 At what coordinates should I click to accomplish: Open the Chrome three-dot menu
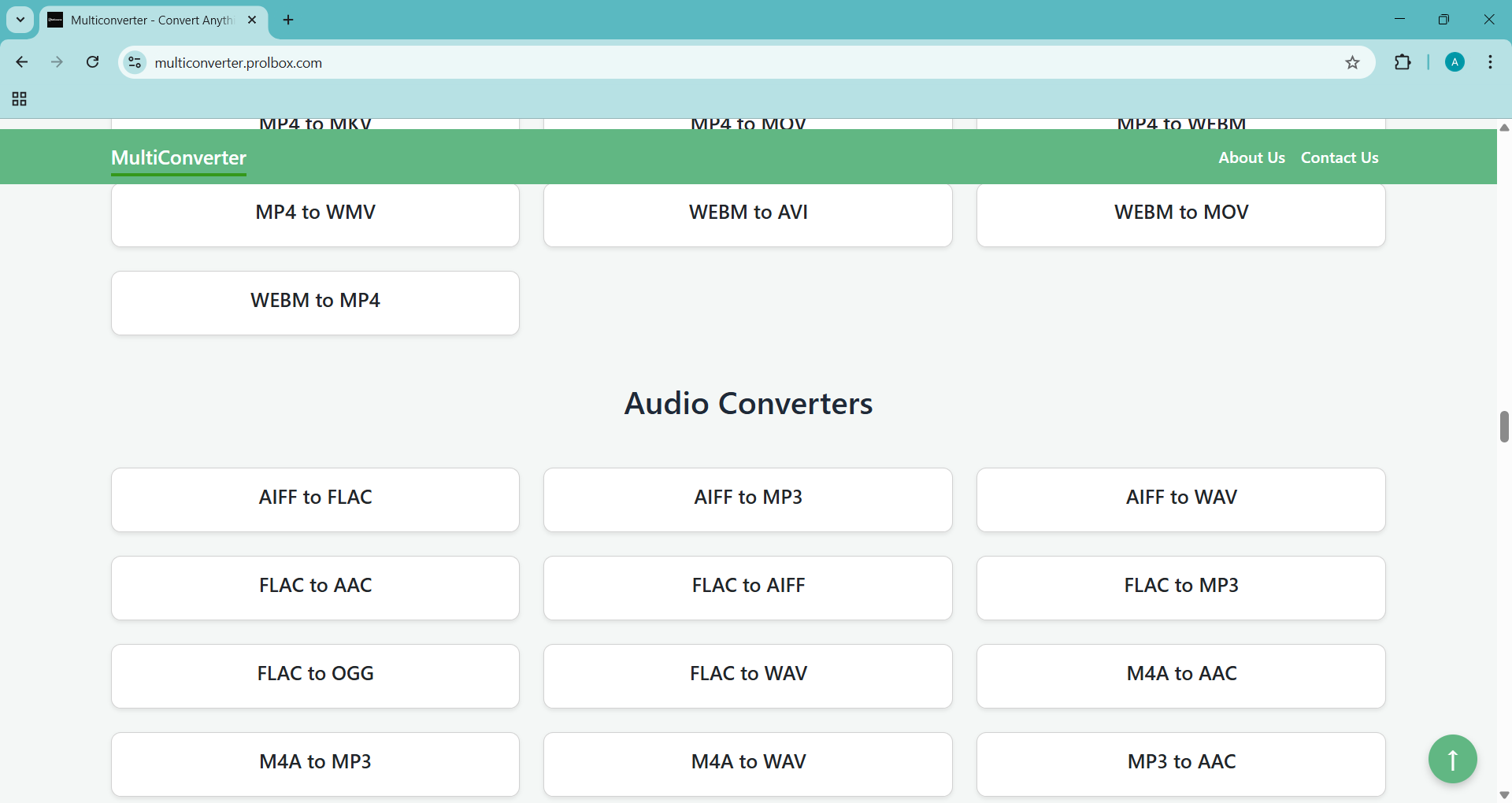1490,63
